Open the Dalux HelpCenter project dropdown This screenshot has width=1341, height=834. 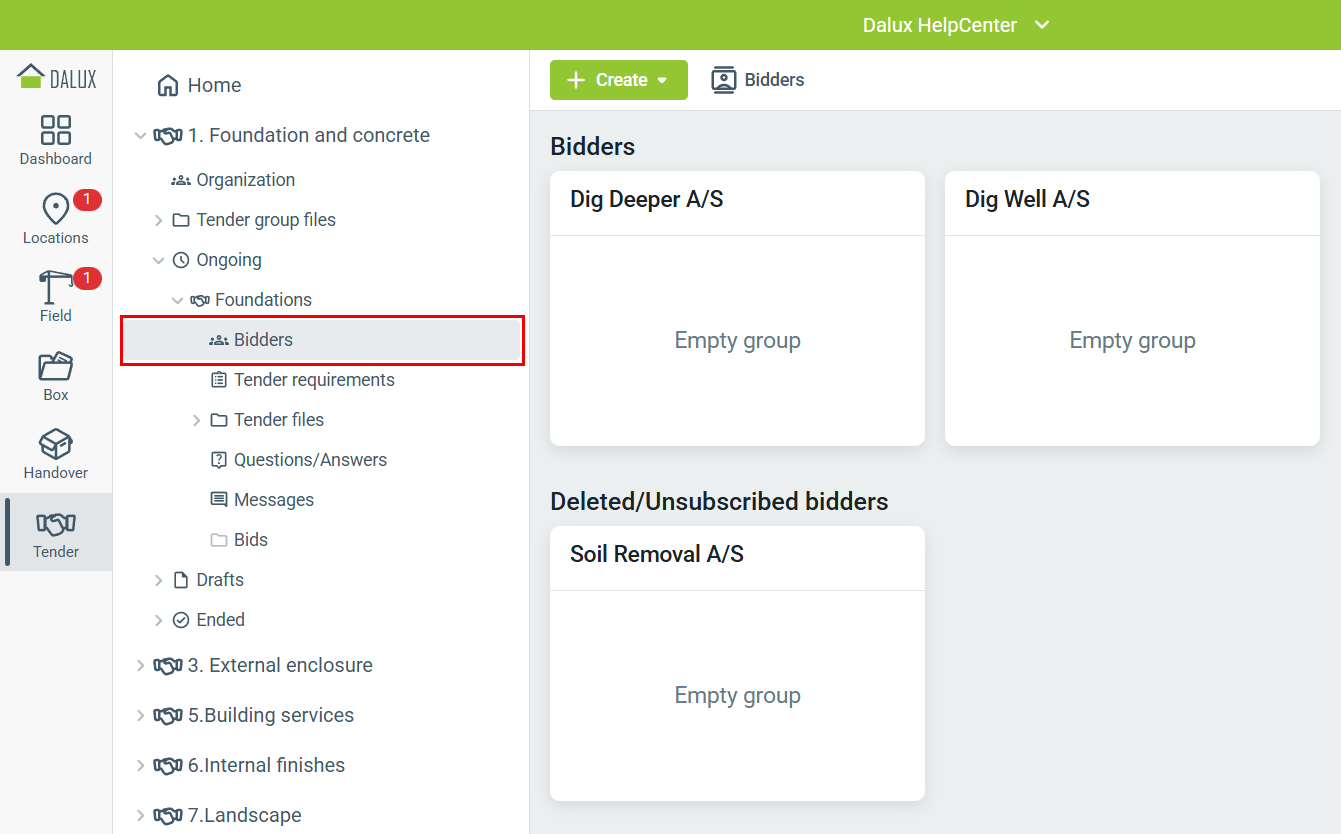956,25
